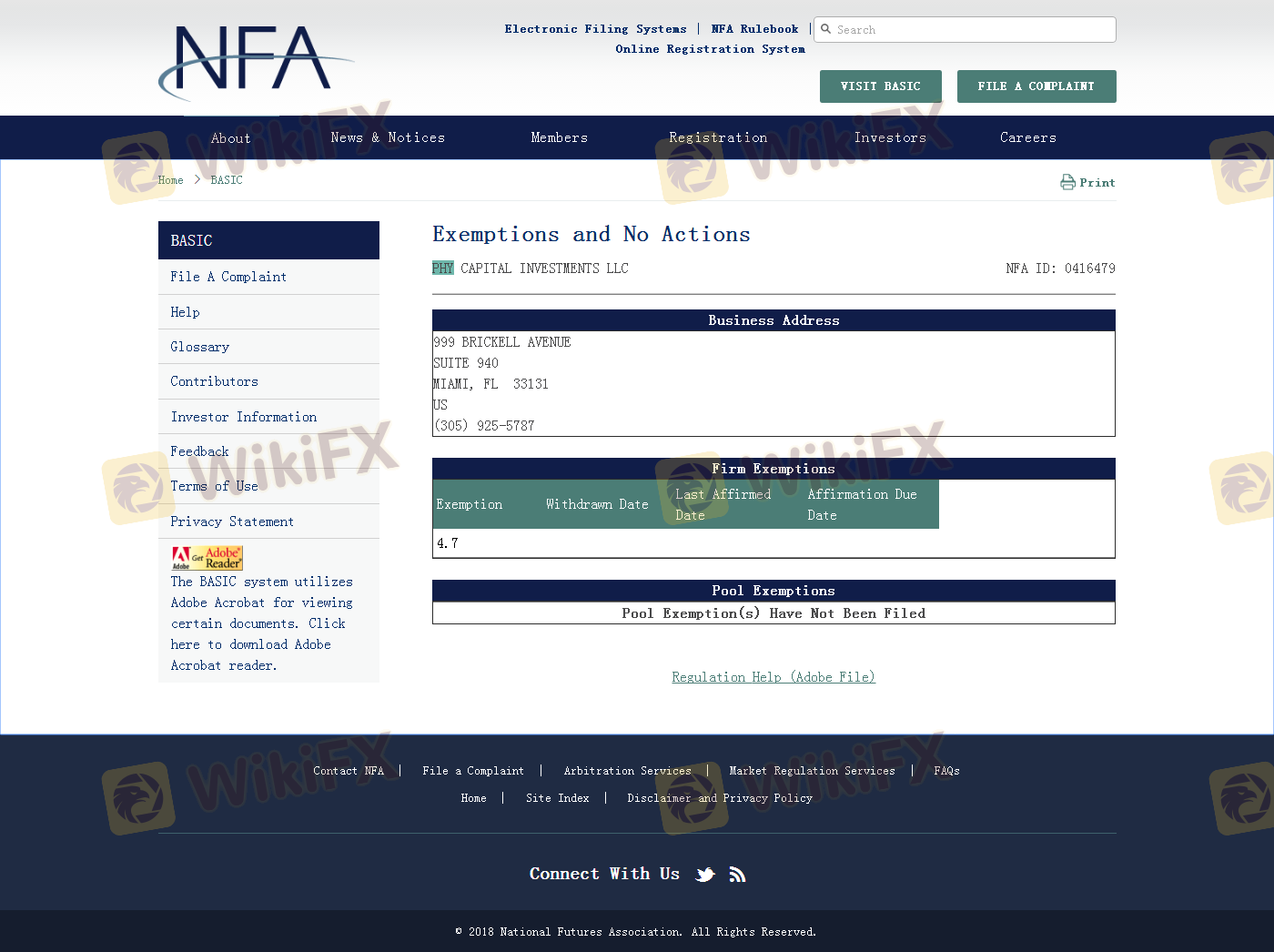Click the FILE A COMPLAINT button
Viewport: 1274px width, 952px height.
1036,86
